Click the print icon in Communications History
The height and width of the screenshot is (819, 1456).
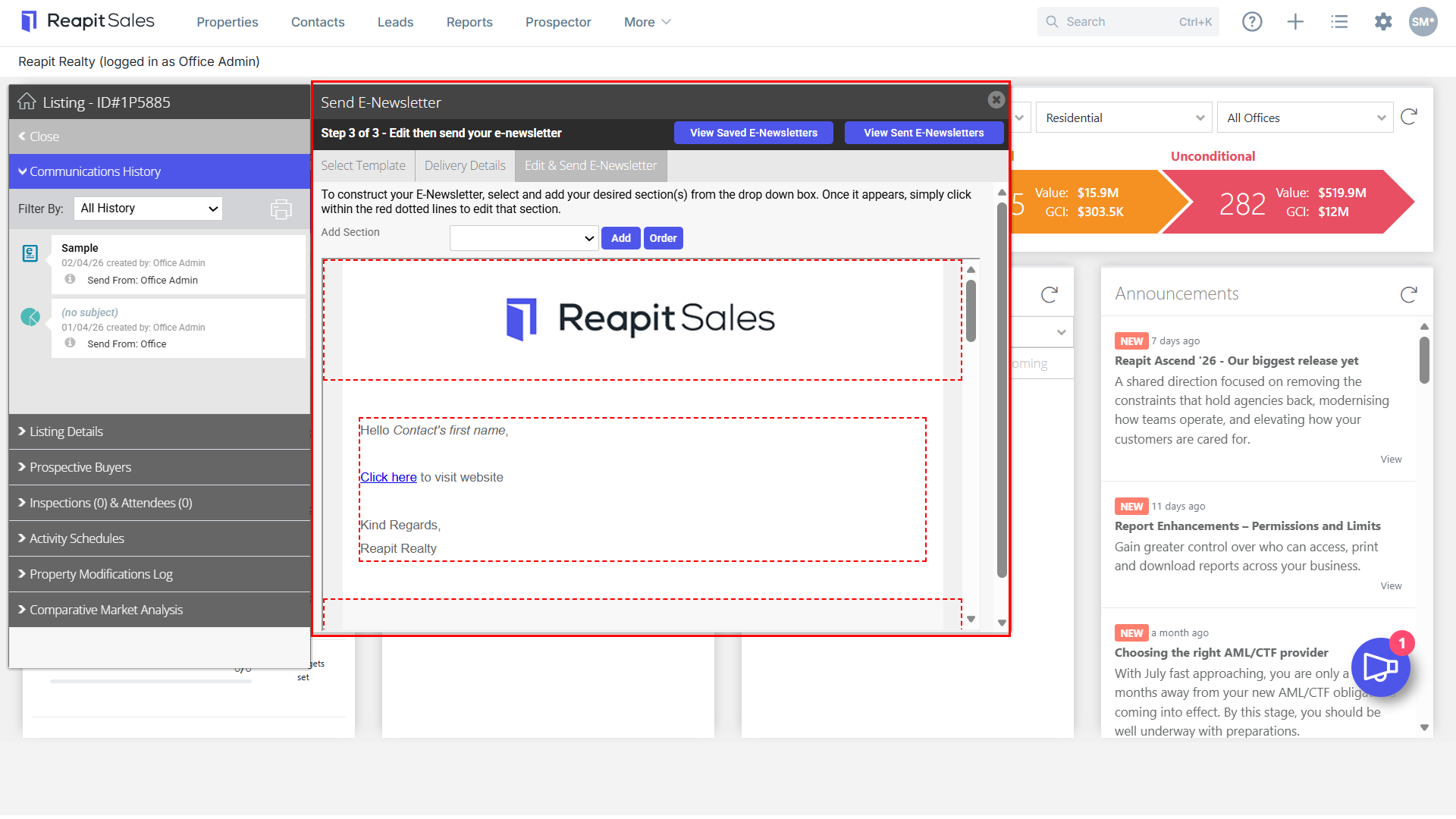(281, 209)
